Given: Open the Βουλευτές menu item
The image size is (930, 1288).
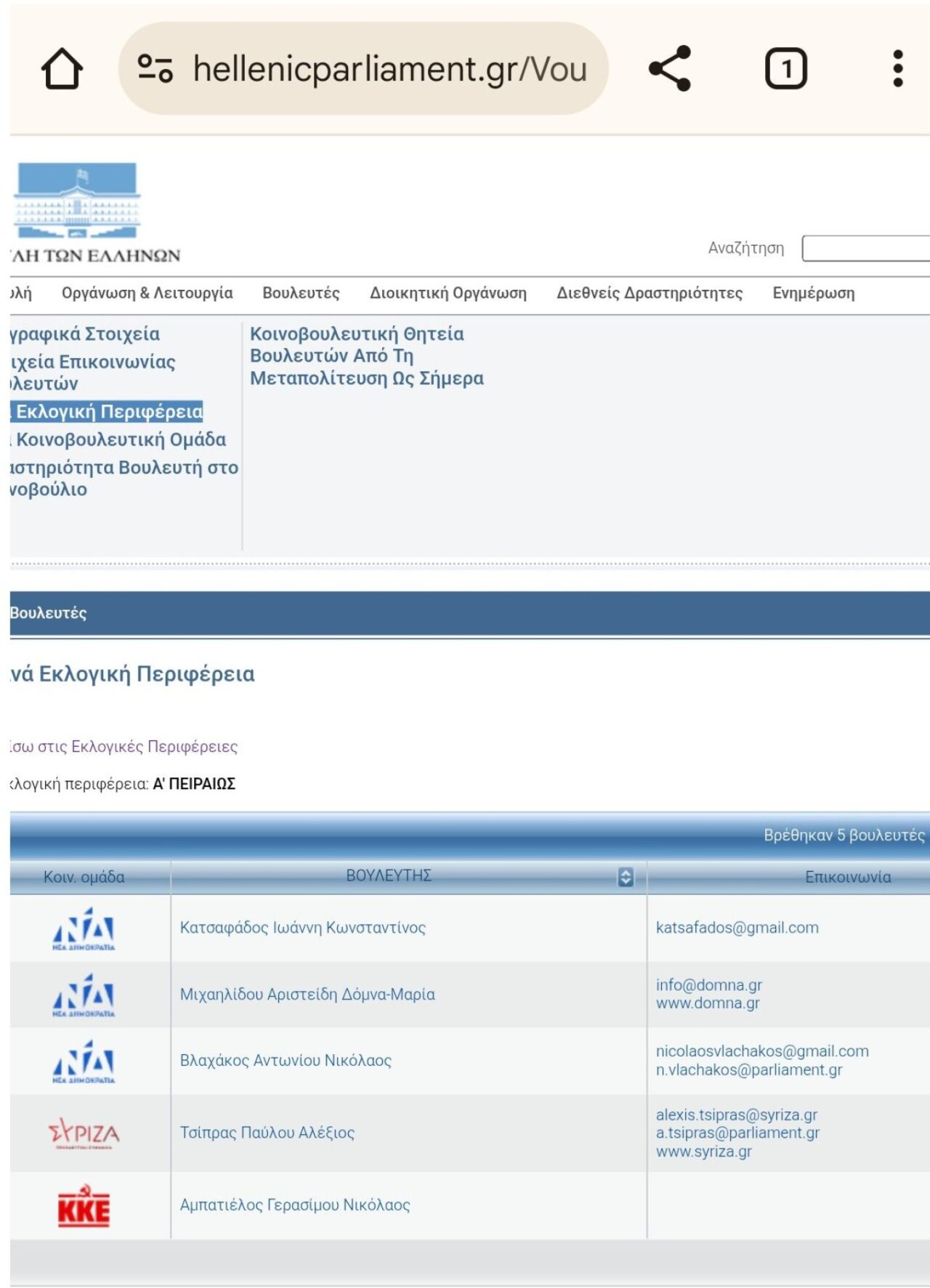Looking at the screenshot, I should point(301,293).
